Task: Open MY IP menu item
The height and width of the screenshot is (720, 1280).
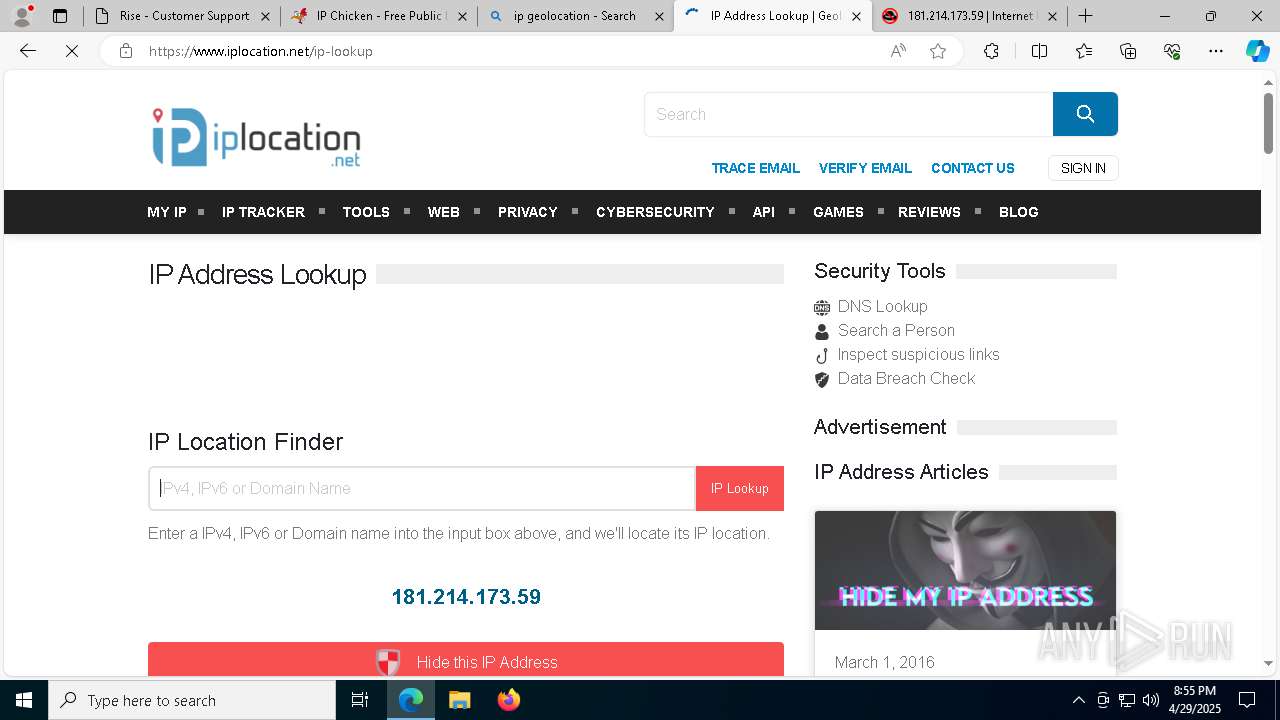Action: click(167, 212)
